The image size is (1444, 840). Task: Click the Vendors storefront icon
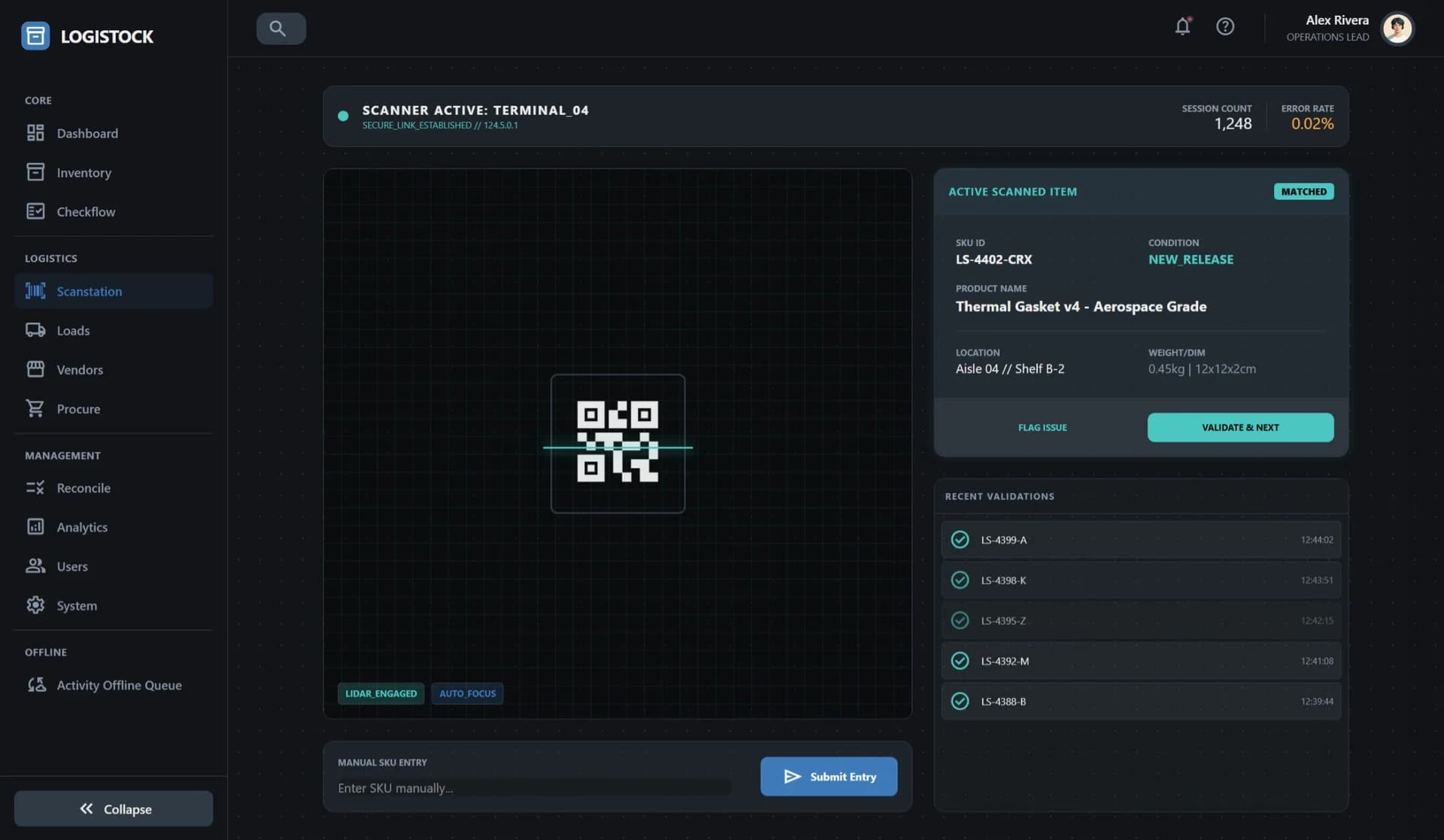35,369
